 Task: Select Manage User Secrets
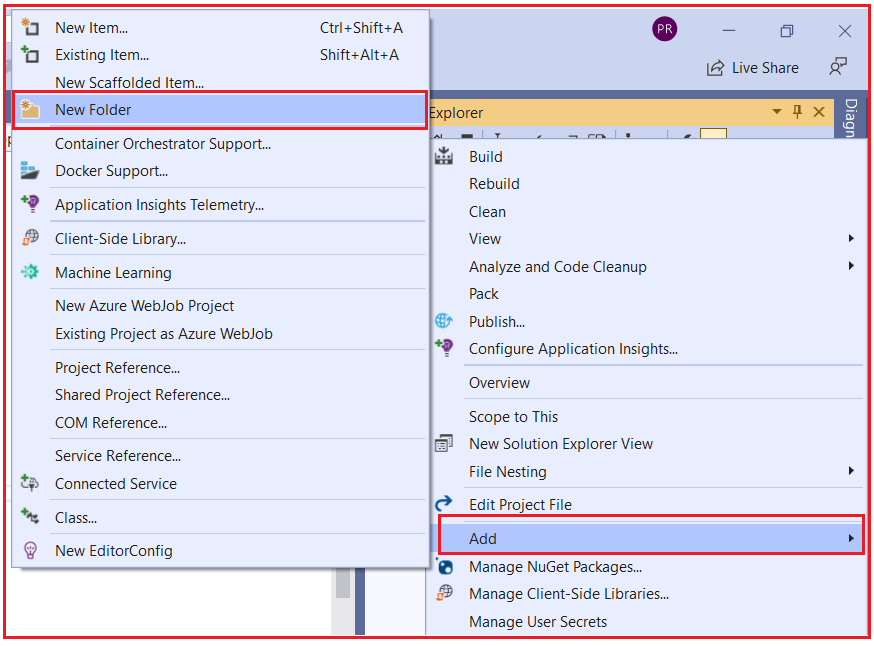[648, 621]
